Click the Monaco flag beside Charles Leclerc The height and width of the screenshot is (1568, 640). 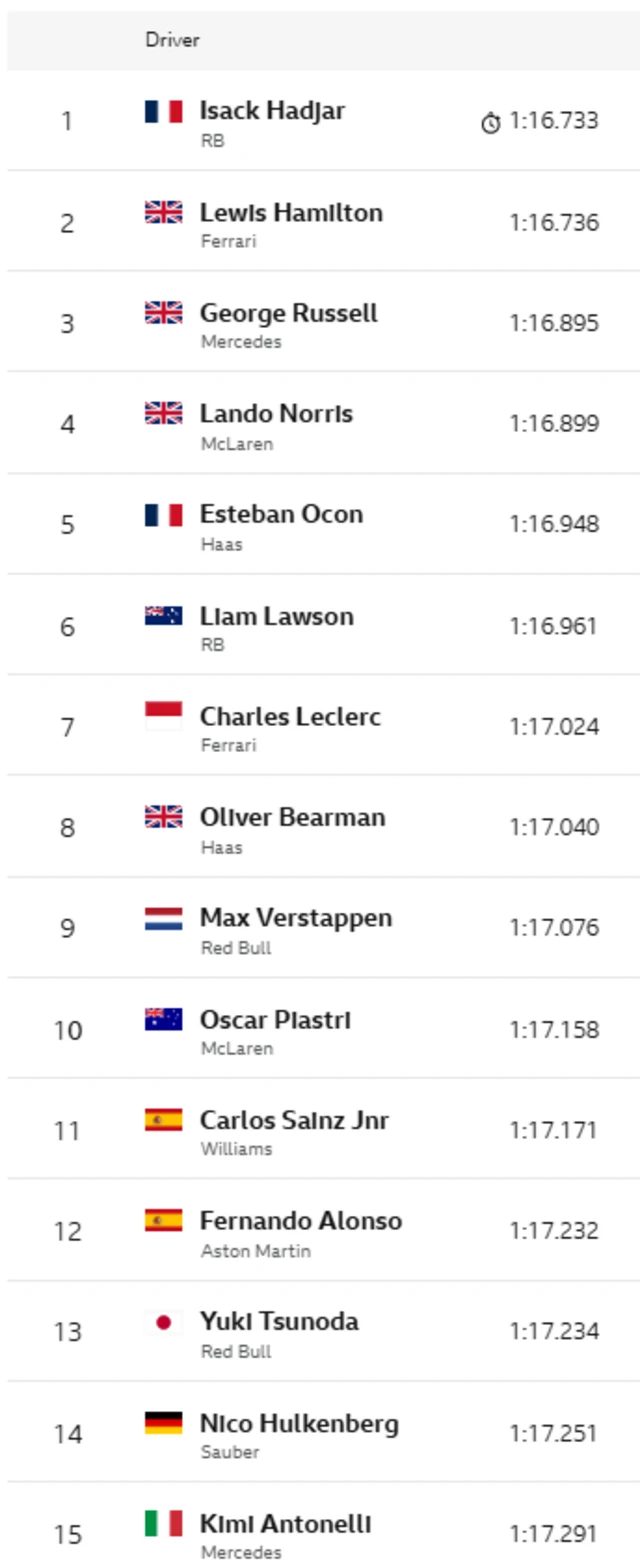click(x=163, y=716)
